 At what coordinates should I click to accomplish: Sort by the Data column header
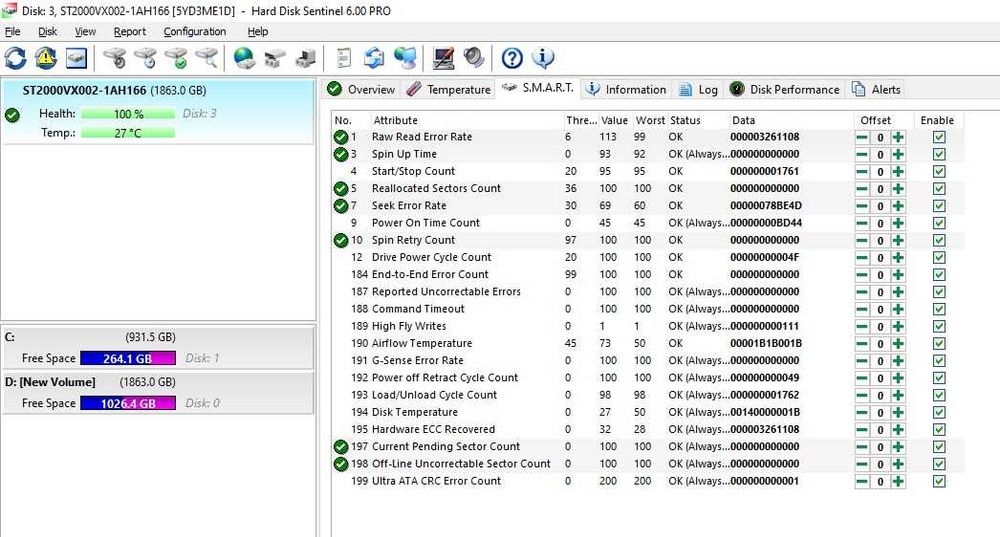click(x=790, y=120)
